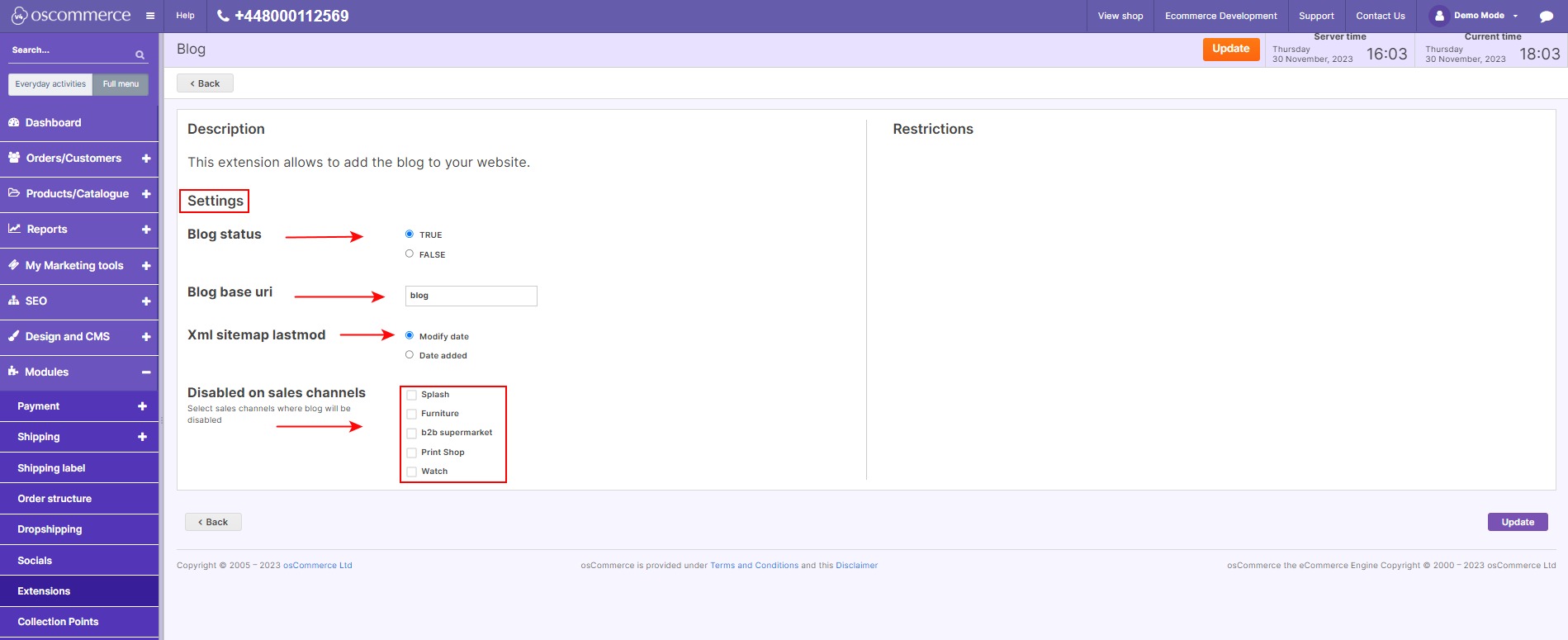The image size is (1568, 640).
Task: Toggle the hamburger menu icon
Action: point(149,16)
